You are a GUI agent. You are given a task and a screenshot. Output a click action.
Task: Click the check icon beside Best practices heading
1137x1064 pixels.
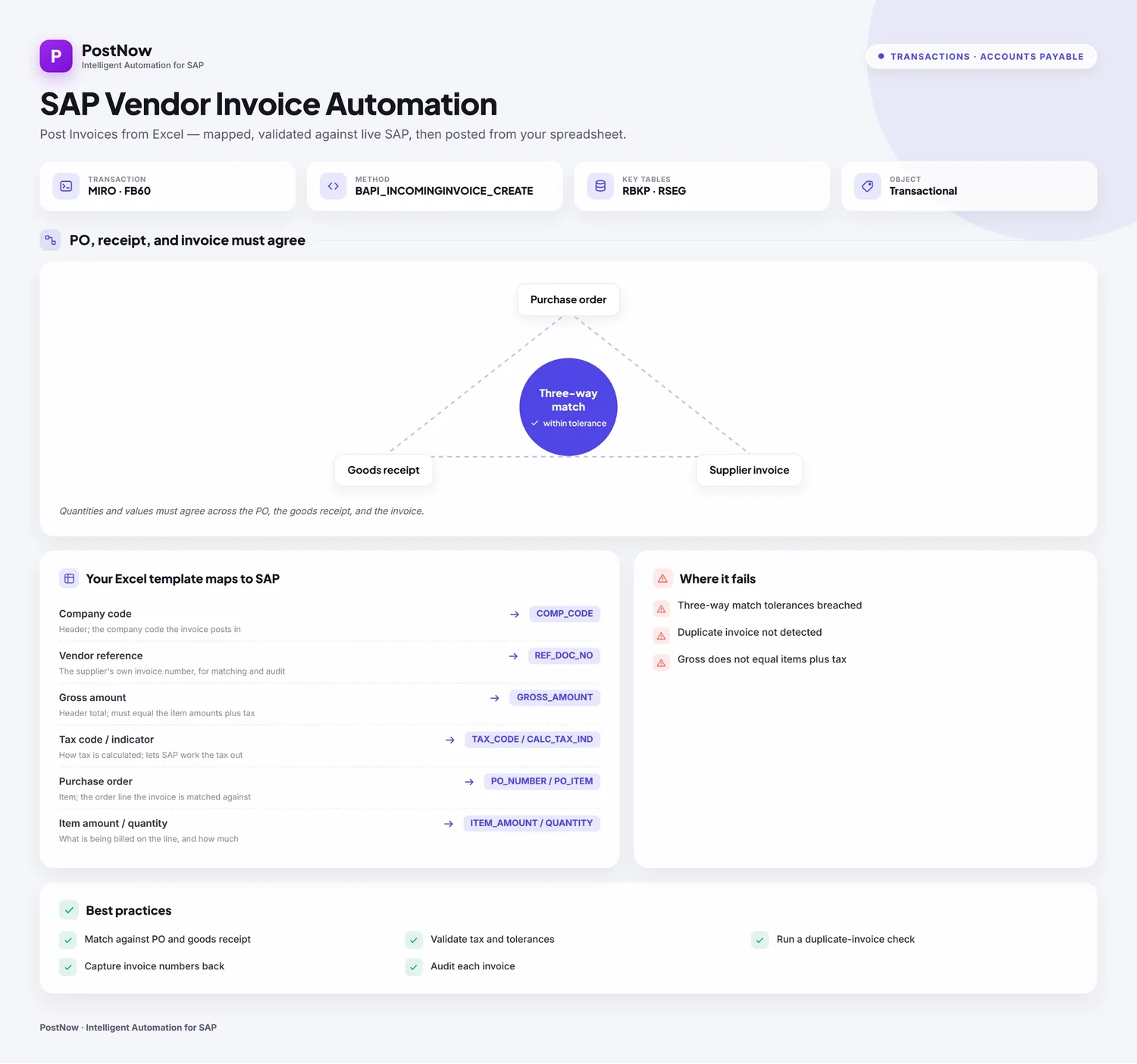69,910
